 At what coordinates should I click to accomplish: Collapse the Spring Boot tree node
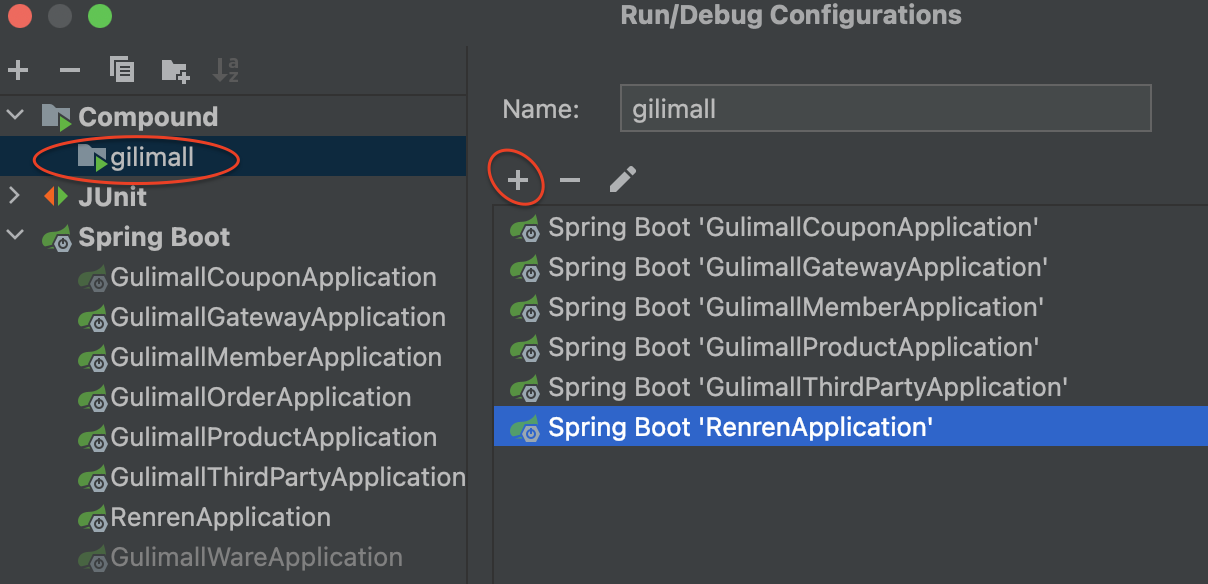pyautogui.click(x=16, y=236)
